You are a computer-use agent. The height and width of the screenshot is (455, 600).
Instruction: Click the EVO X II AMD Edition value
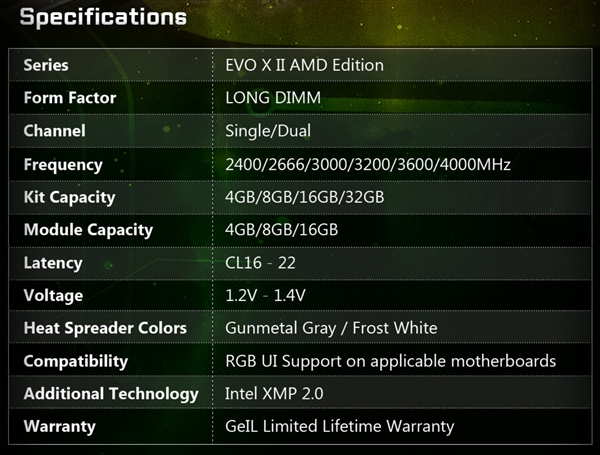click(304, 65)
